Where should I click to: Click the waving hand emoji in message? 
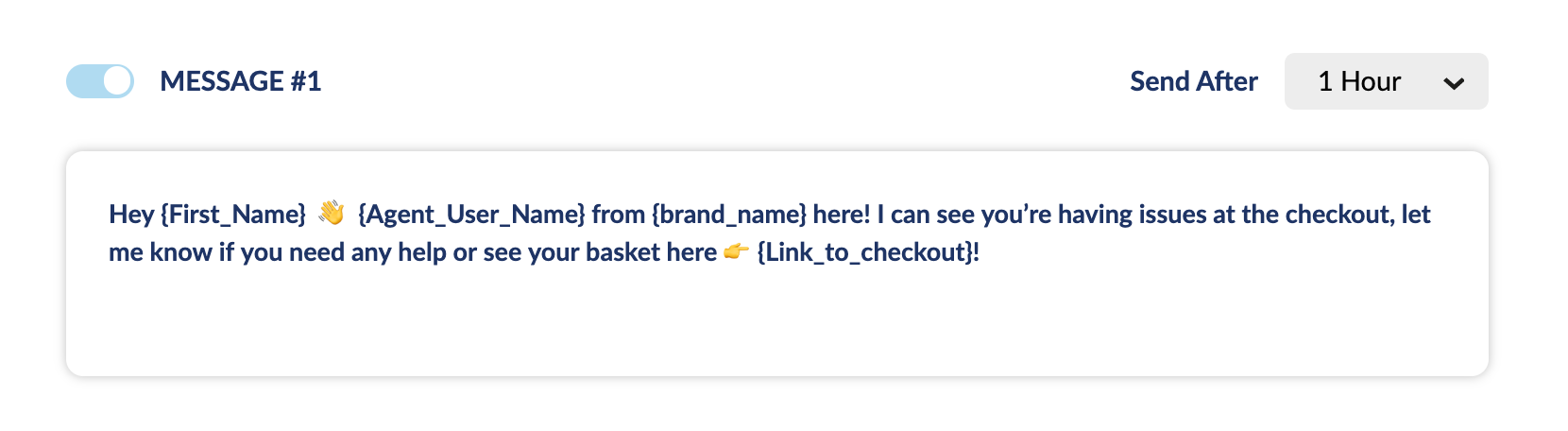[x=332, y=213]
